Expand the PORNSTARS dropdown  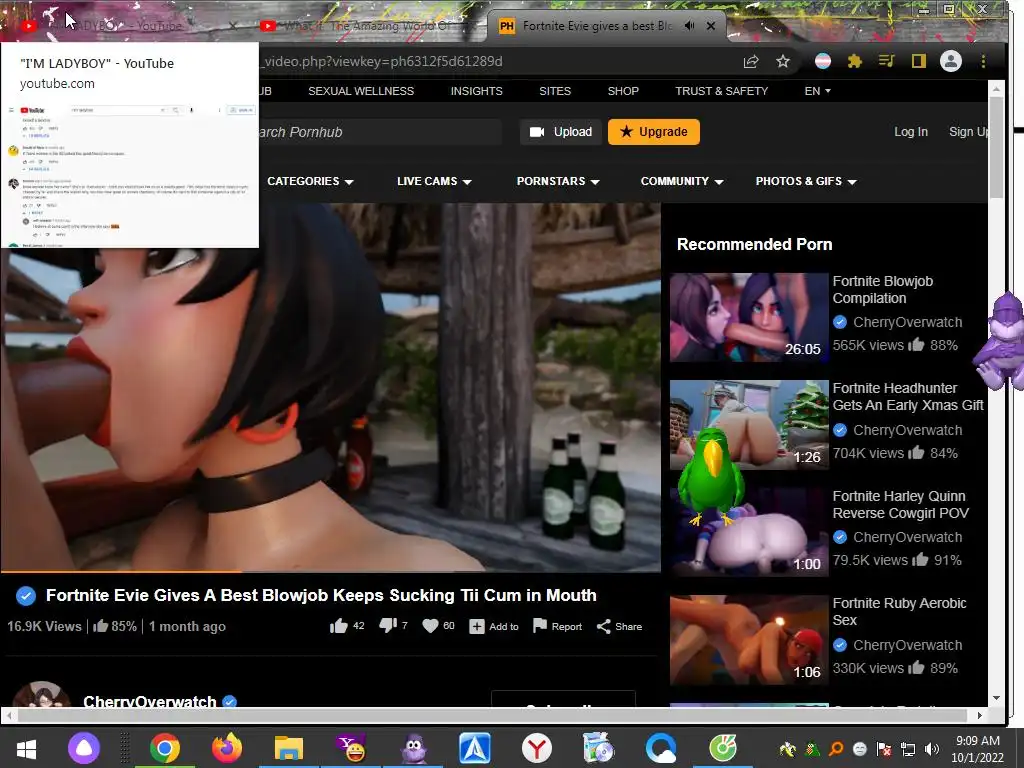558,182
